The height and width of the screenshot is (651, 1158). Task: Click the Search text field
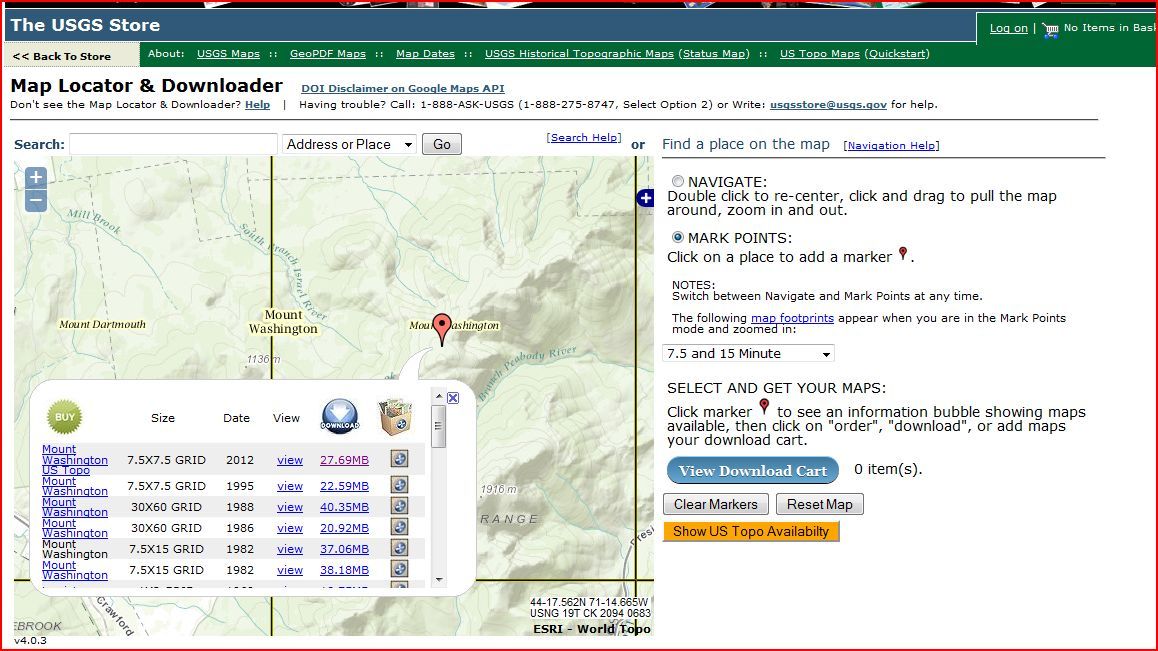pyautogui.click(x=174, y=144)
